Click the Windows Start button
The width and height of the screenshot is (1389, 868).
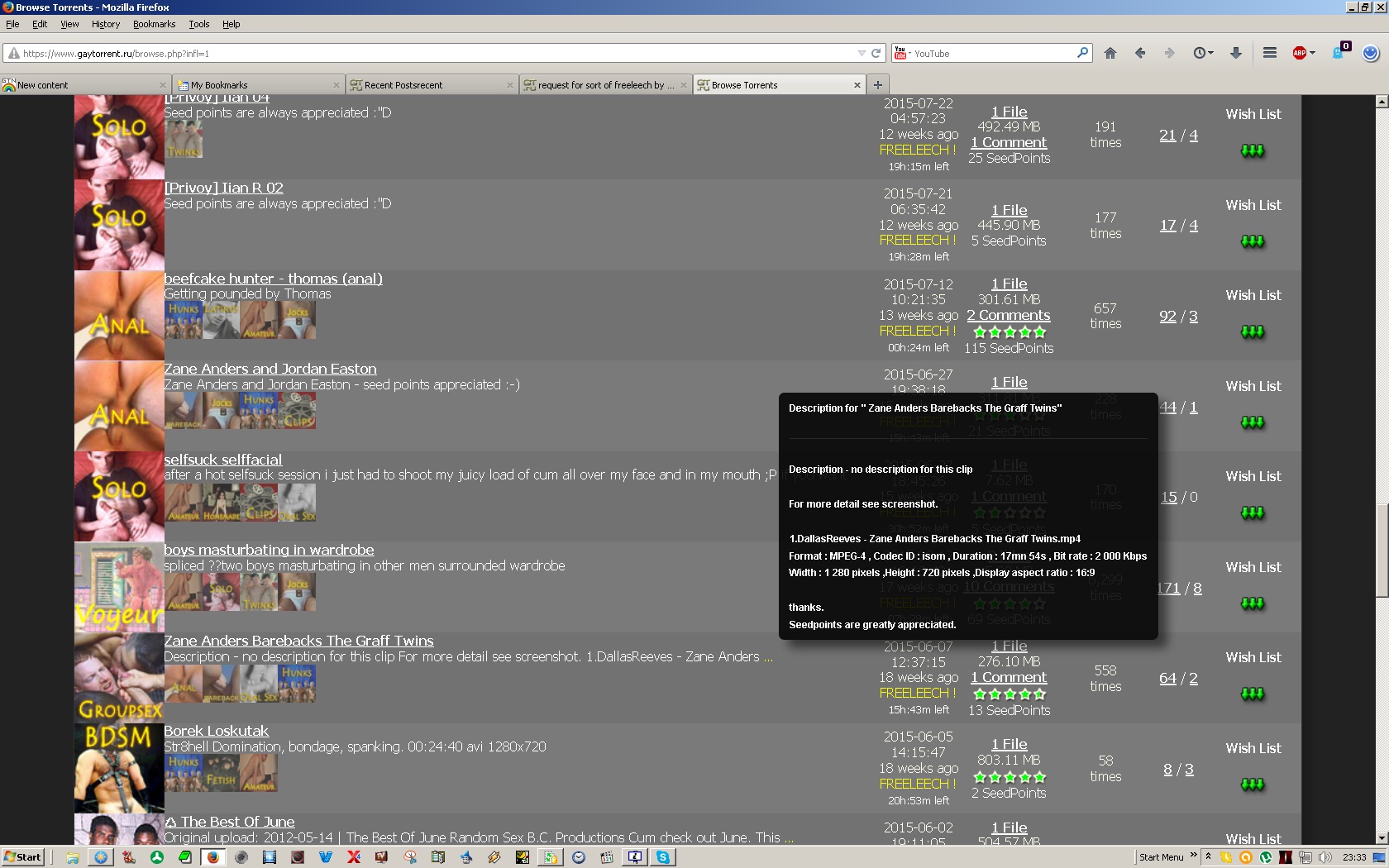click(x=23, y=857)
